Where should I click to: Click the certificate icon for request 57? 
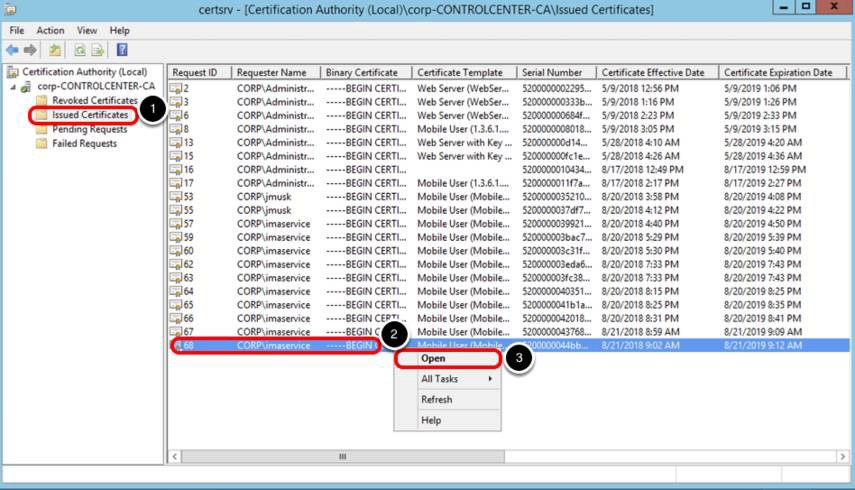176,223
